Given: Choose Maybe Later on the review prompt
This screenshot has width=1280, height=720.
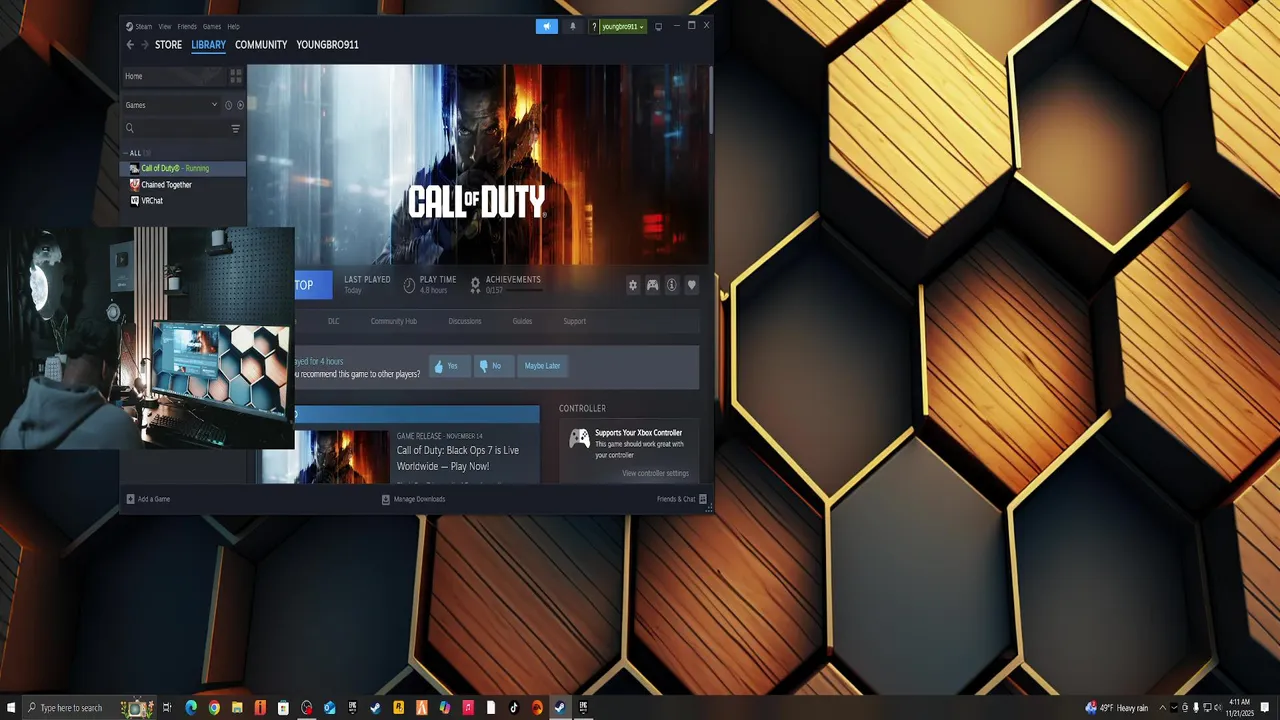Looking at the screenshot, I should [542, 366].
